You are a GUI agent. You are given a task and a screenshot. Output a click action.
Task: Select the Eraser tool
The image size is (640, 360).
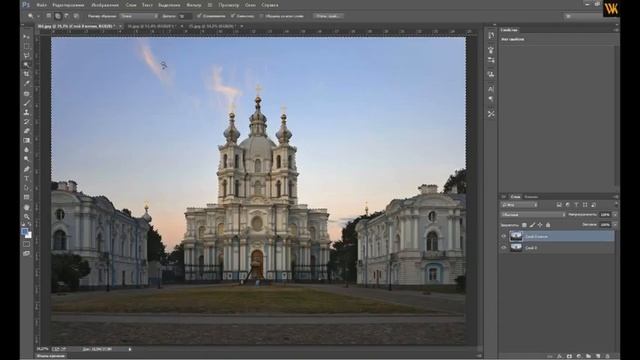[27, 131]
